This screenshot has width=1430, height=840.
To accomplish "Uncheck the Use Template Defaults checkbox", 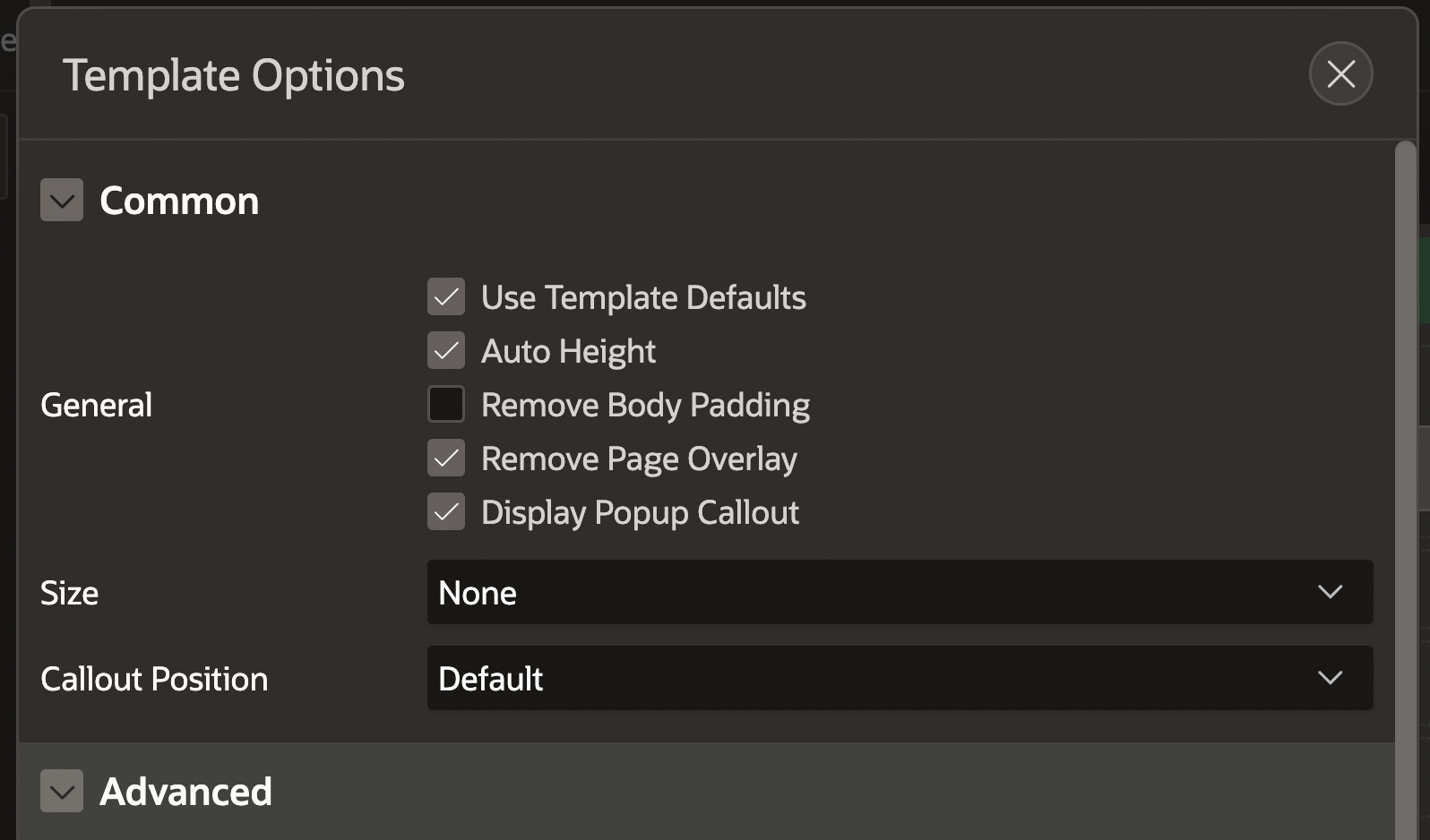I will click(446, 297).
